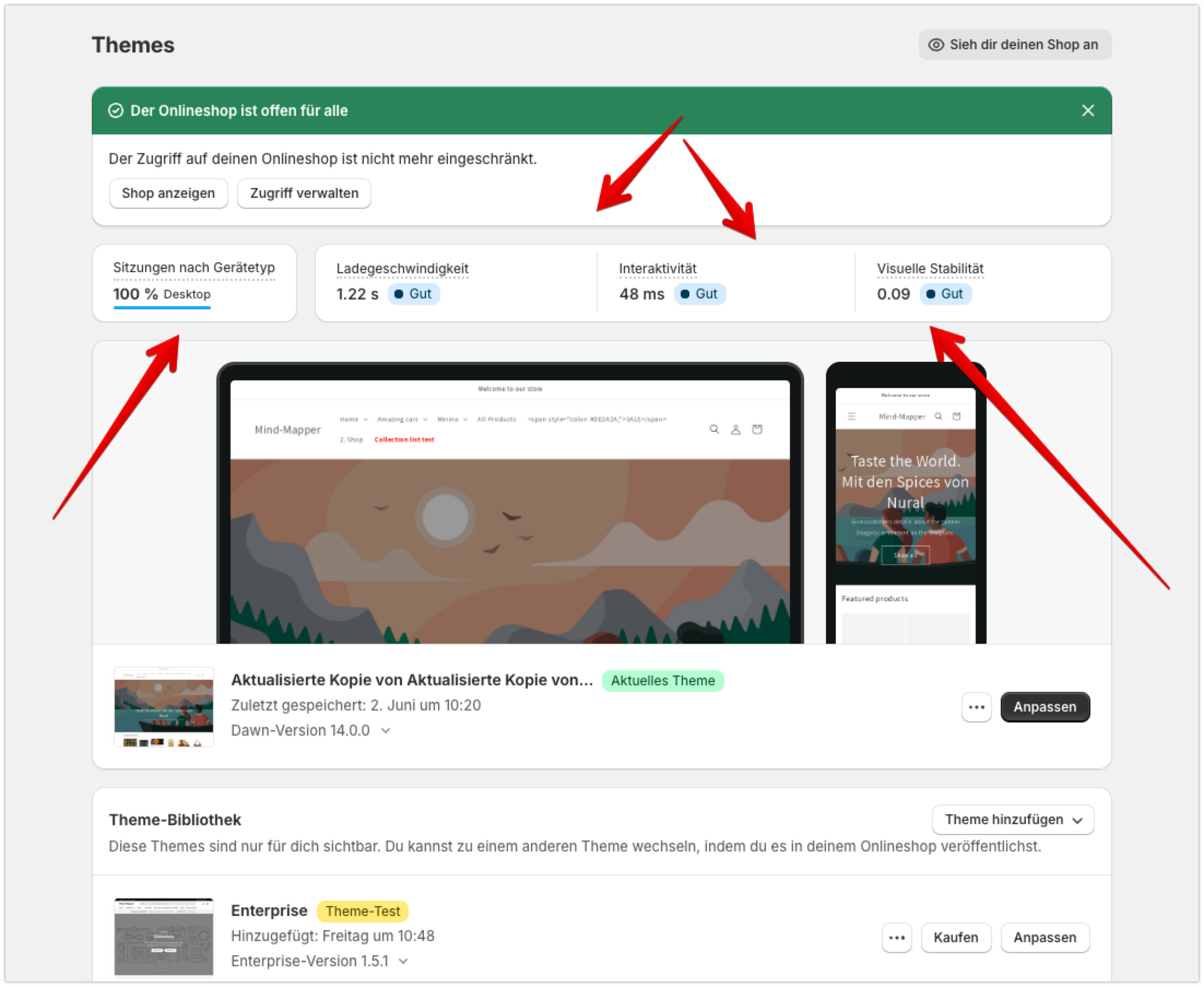Screen dimensions: 1204x987
Task: Click hamburger menu icon in mobile preview
Action: [851, 416]
